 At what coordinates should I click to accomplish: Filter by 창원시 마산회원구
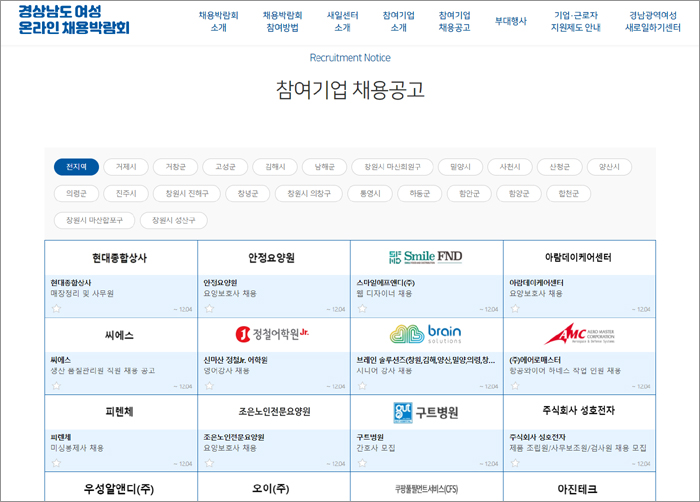tap(392, 167)
